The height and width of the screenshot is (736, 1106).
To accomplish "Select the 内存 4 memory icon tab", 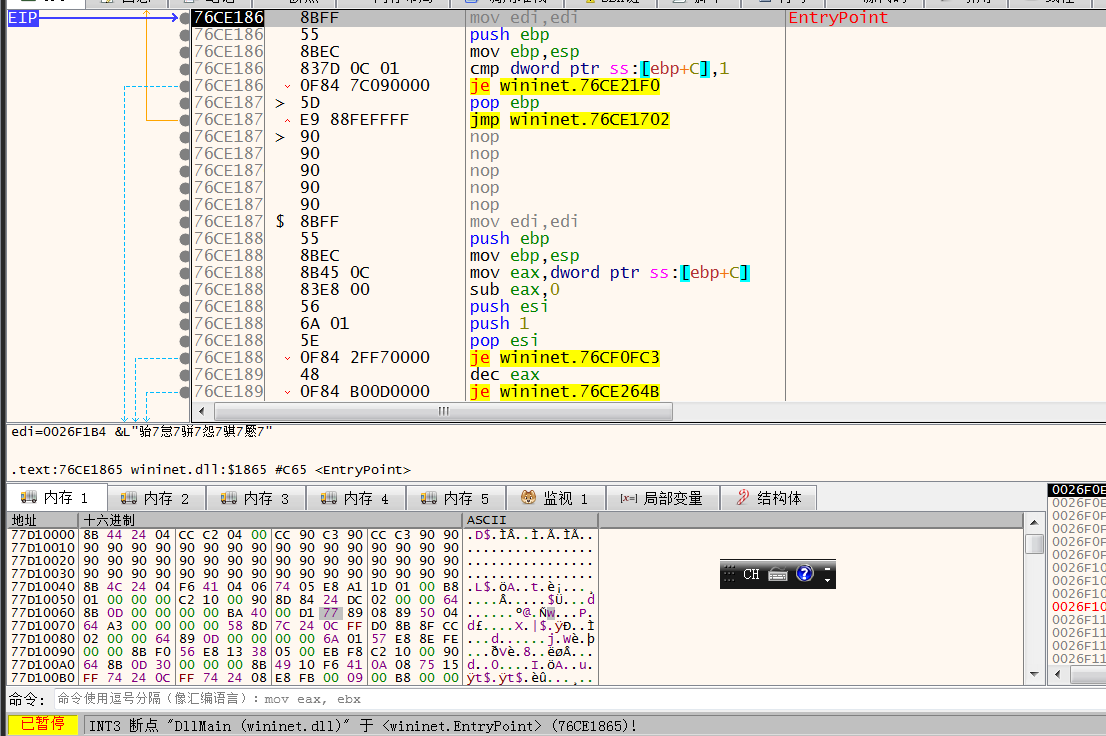I will [355, 498].
